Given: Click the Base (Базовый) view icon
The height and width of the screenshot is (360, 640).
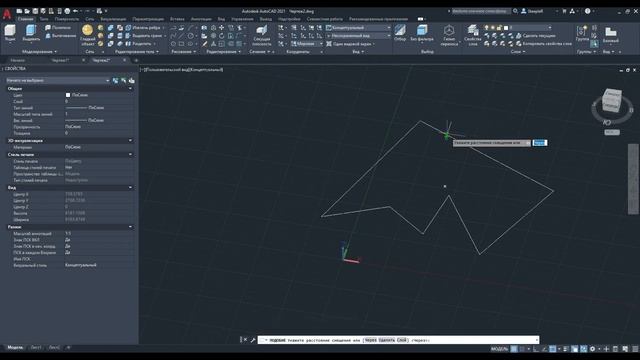Looking at the screenshot, I should tap(611, 34).
